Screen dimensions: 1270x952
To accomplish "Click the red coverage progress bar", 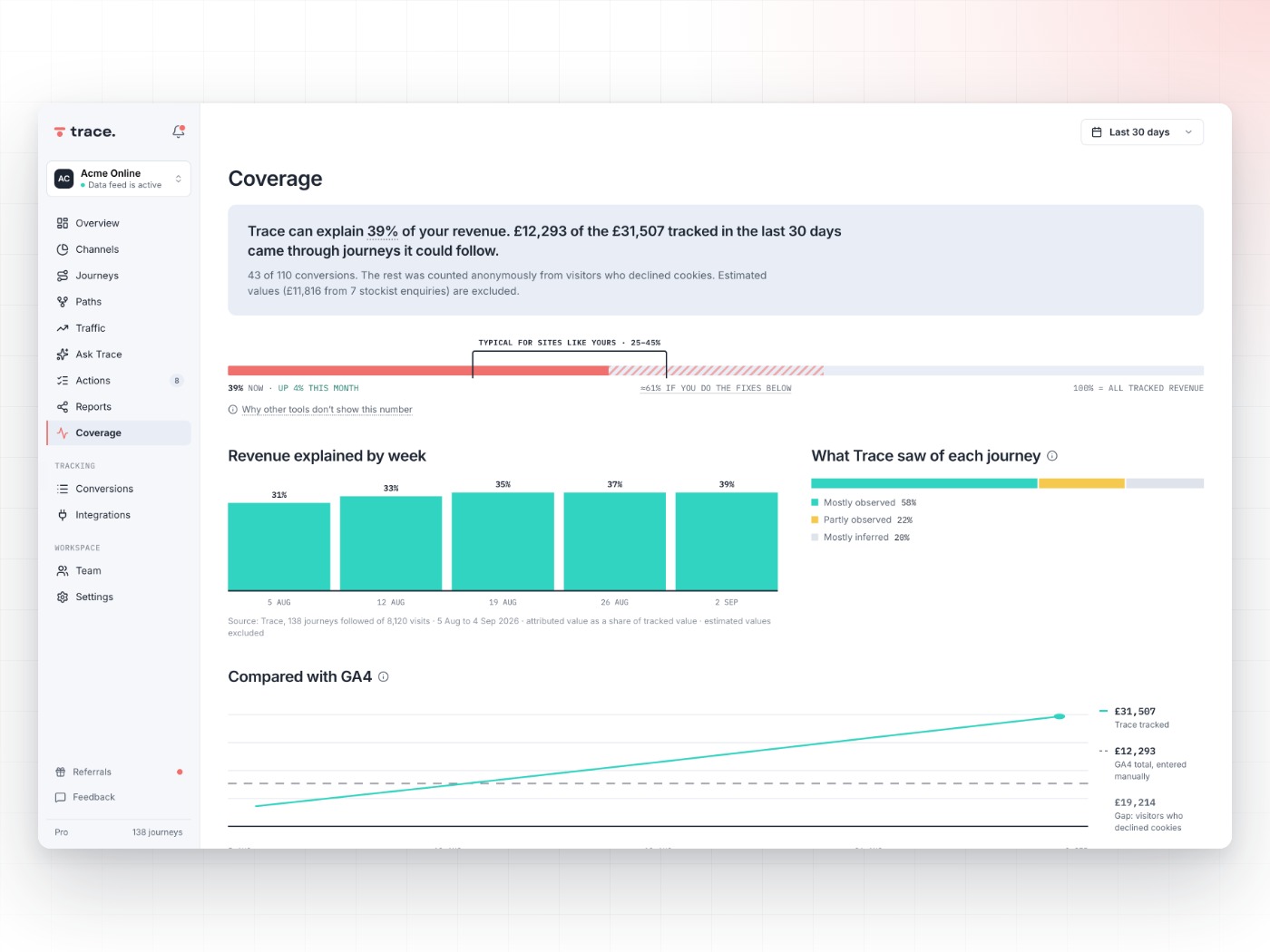I will point(418,371).
